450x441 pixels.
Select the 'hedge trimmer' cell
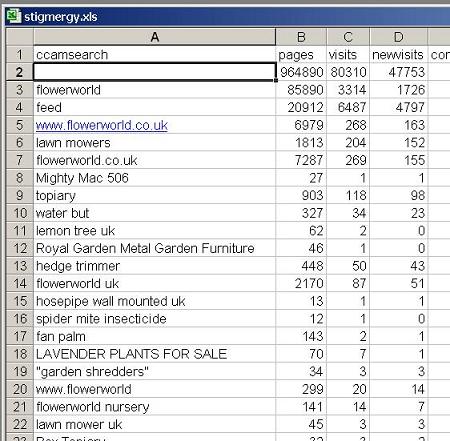click(x=154, y=266)
